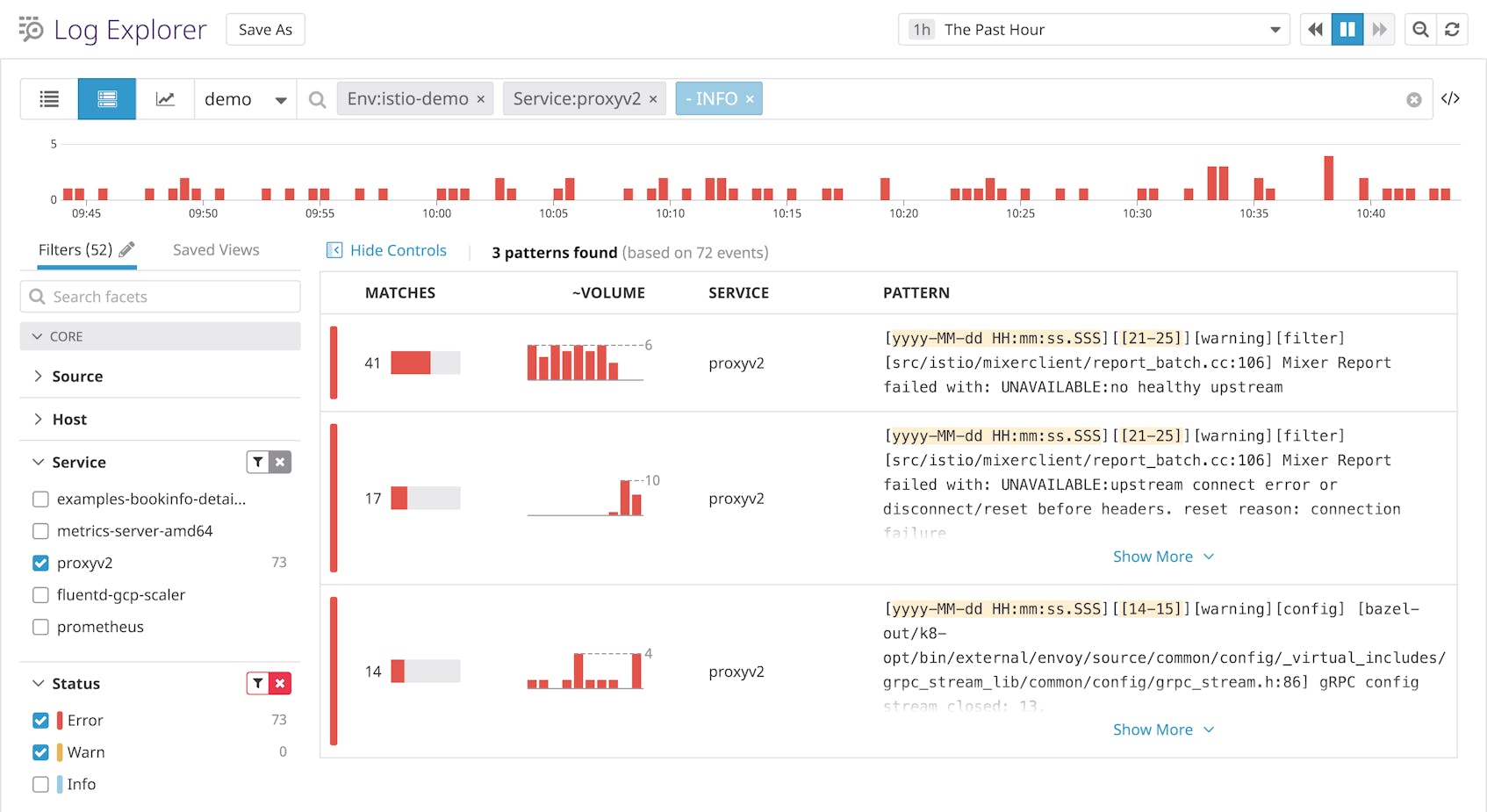1487x812 pixels.
Task: Click the pencil edit icon beside Filters
Action: (128, 249)
